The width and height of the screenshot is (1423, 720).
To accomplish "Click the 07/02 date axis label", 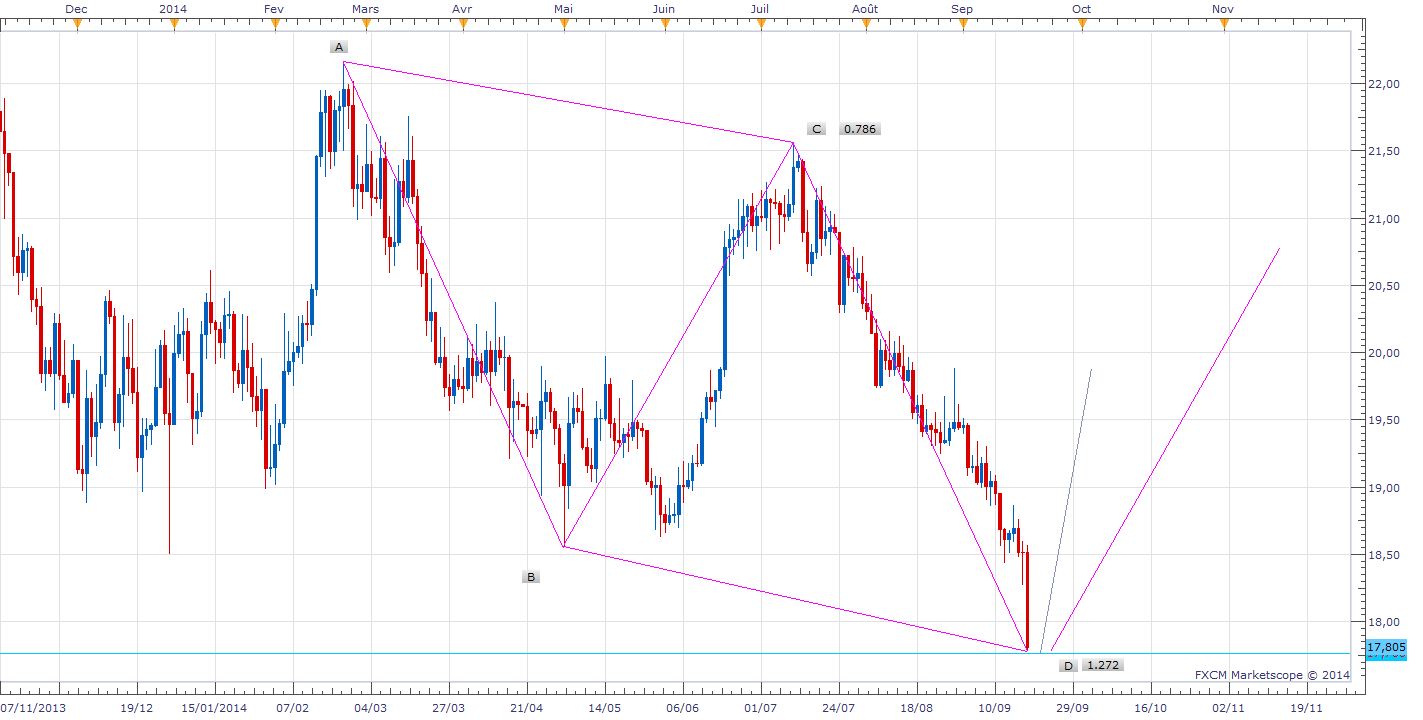I will click(292, 708).
